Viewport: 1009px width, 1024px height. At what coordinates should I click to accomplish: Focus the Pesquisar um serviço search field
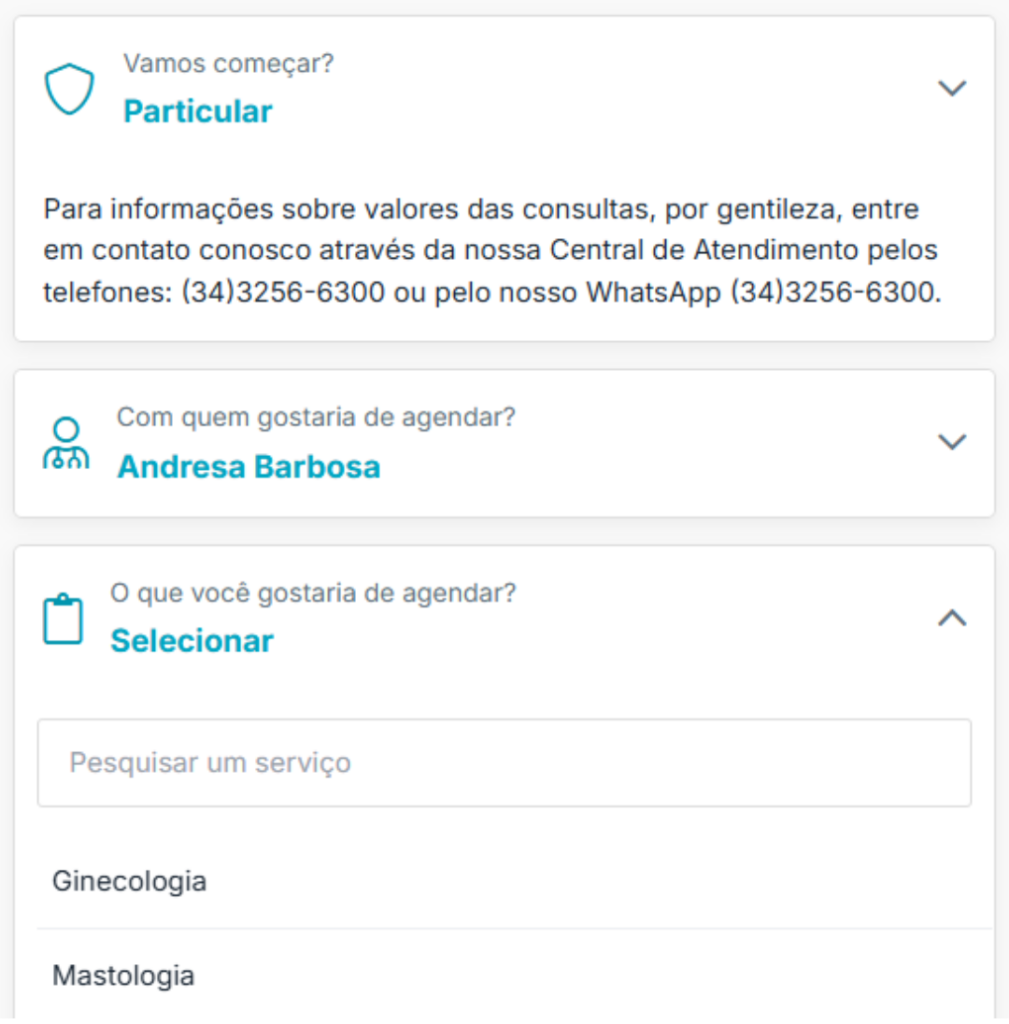pyautogui.click(x=504, y=763)
